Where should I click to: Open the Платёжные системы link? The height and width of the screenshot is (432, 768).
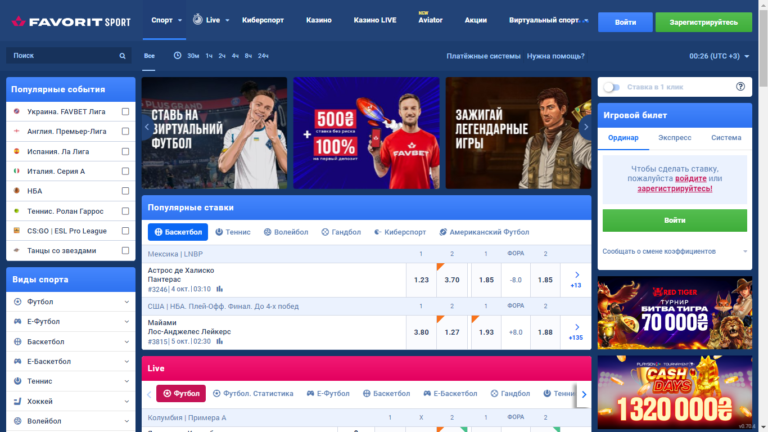[483, 56]
